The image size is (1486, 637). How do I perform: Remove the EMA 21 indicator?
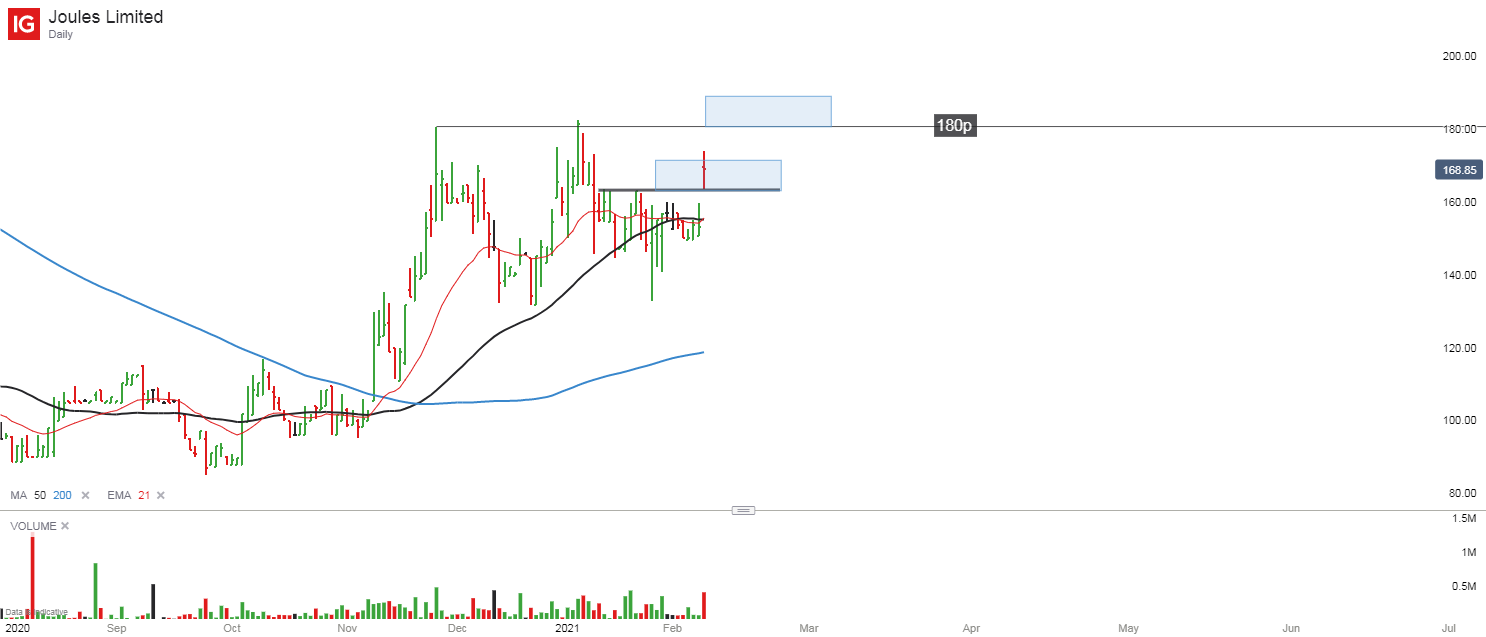click(x=160, y=496)
